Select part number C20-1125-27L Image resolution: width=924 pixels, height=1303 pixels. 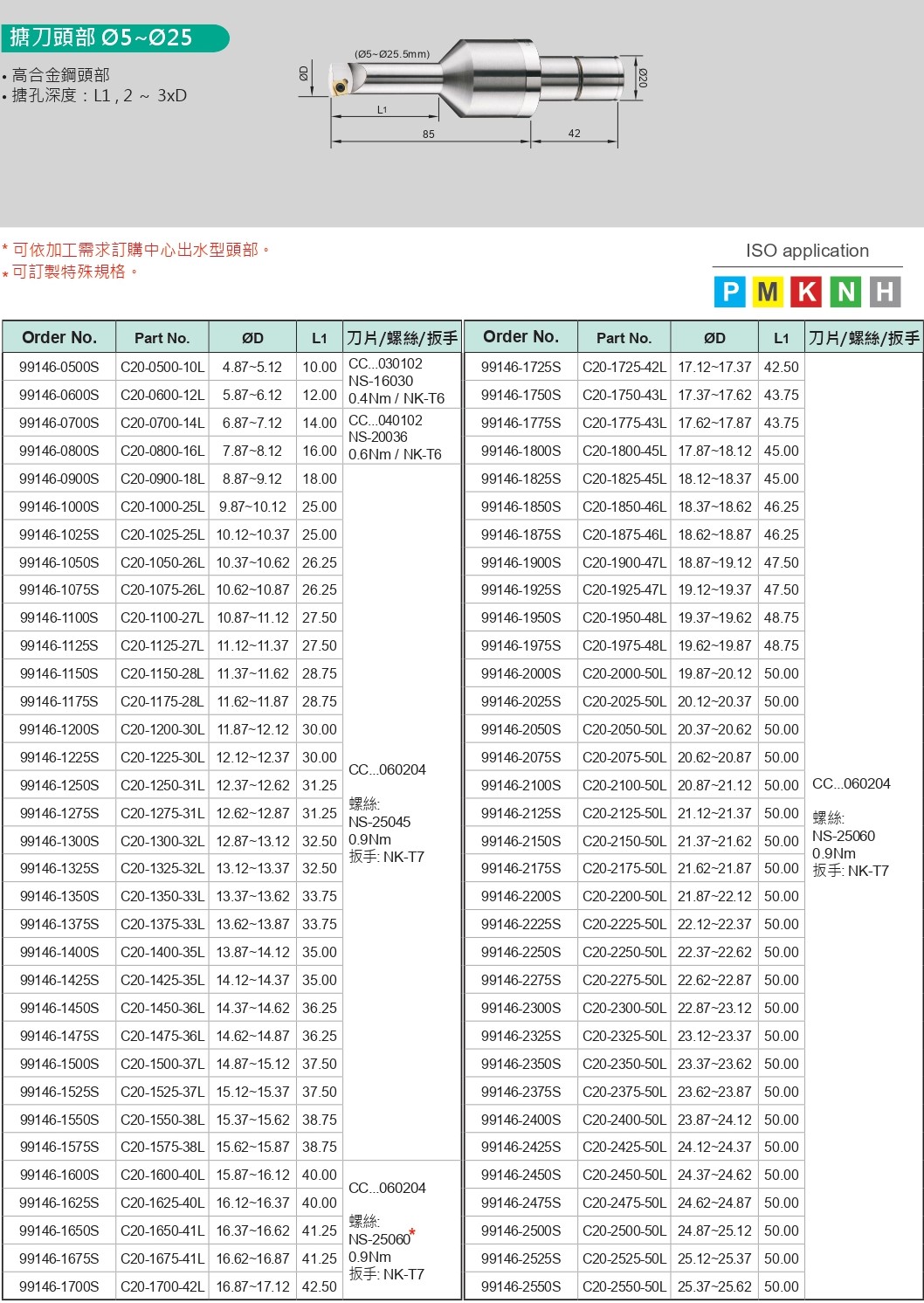pyautogui.click(x=162, y=645)
